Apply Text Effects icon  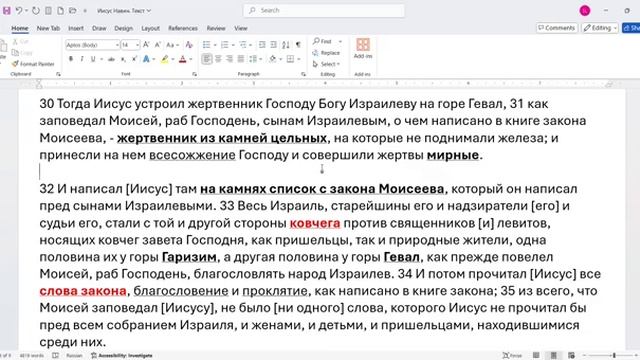[146, 59]
